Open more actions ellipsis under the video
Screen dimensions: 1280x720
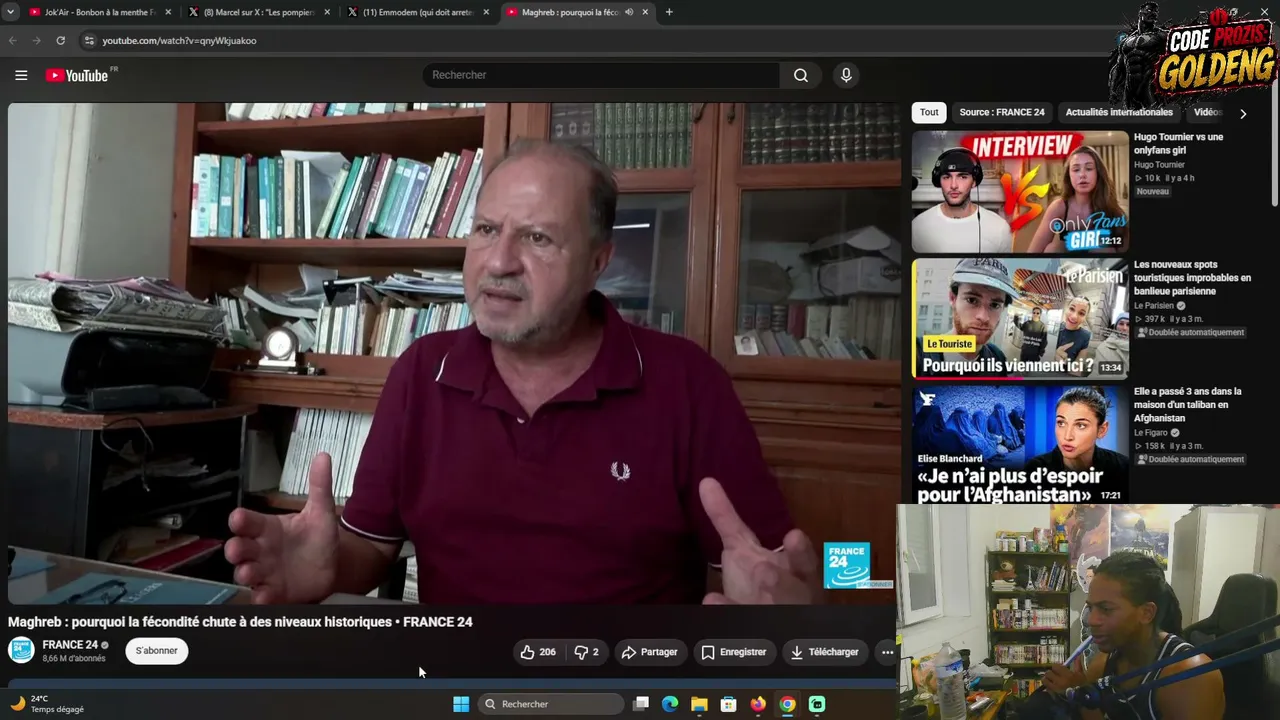coord(887,652)
